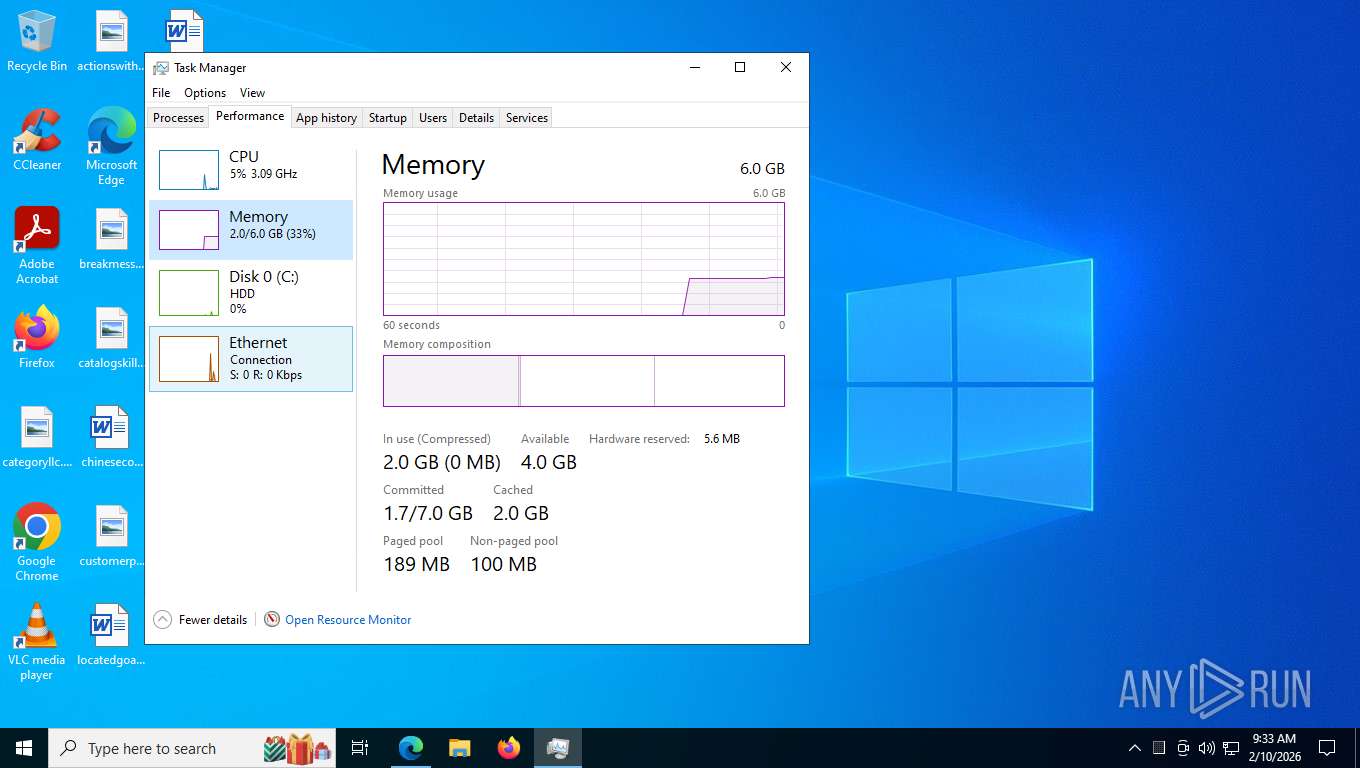The width and height of the screenshot is (1360, 768).
Task: Click the network tray icon
Action: 1231,748
